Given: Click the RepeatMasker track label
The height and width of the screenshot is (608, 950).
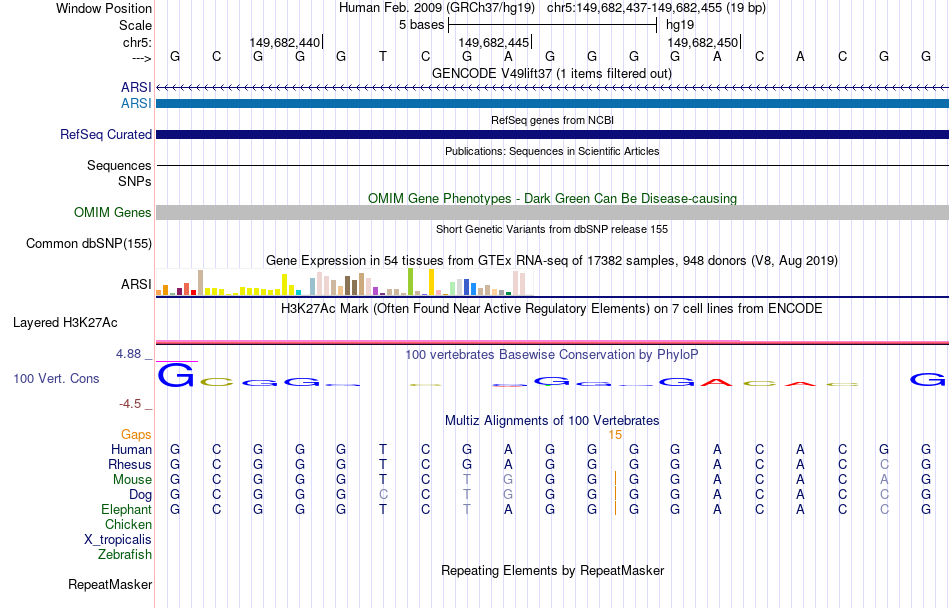Looking at the screenshot, I should 110,584.
